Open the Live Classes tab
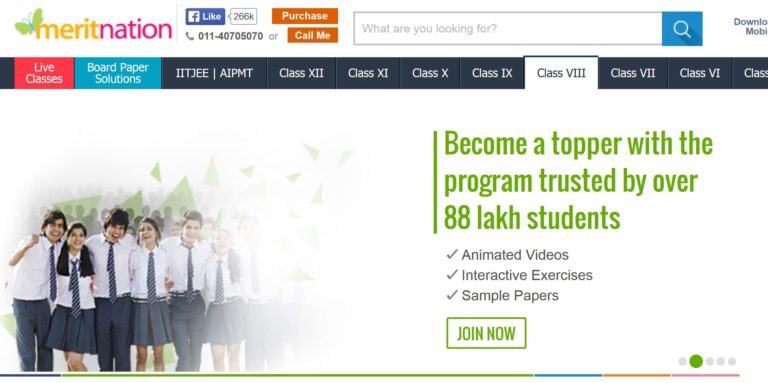768x383 pixels. [44, 73]
